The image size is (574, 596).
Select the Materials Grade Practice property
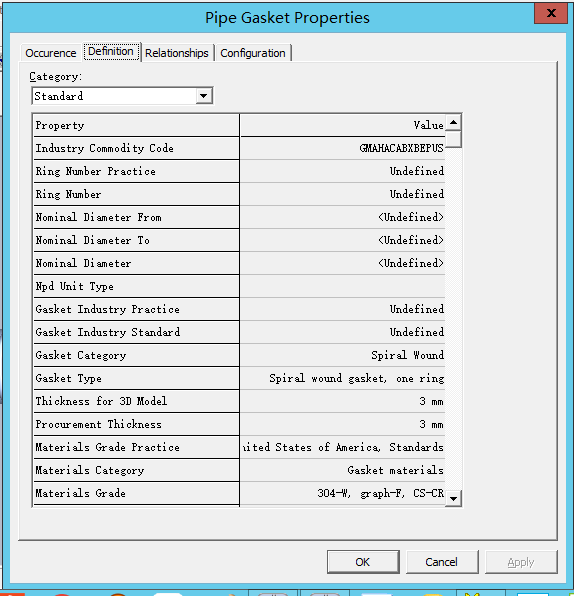(136, 447)
